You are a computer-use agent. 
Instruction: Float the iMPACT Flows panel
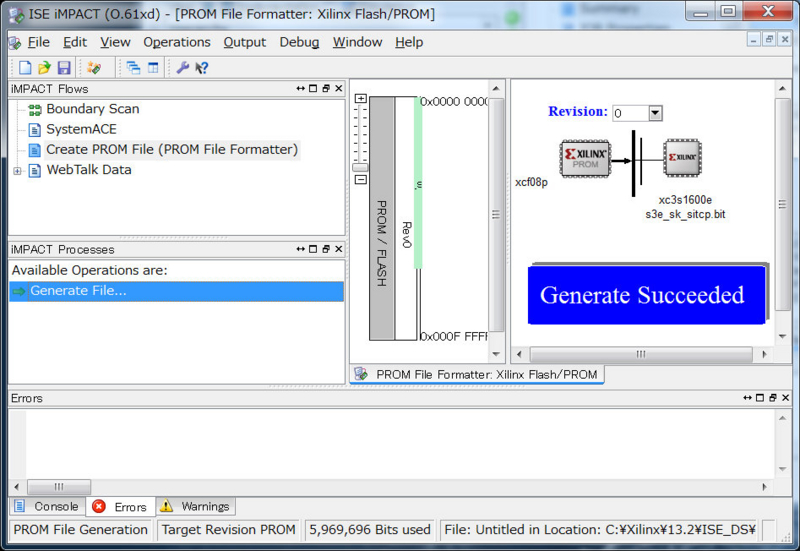[326, 88]
